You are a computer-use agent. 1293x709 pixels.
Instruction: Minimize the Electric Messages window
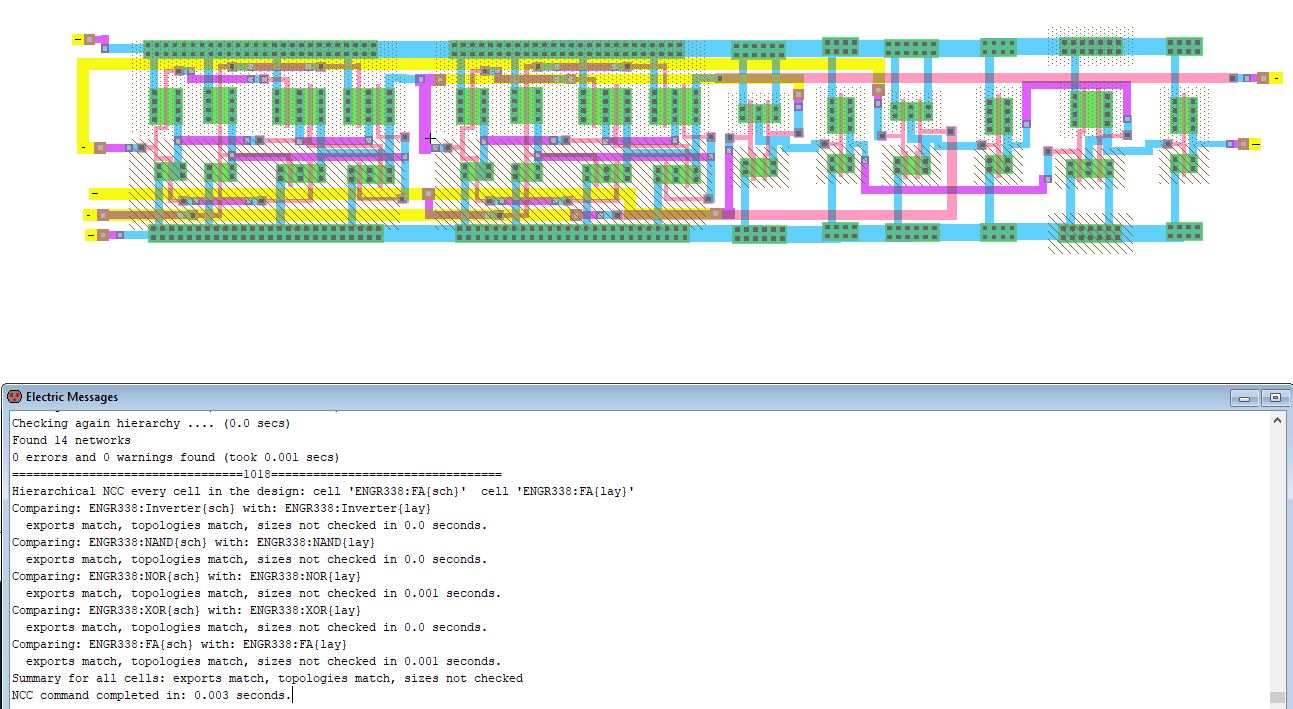pos(1245,398)
